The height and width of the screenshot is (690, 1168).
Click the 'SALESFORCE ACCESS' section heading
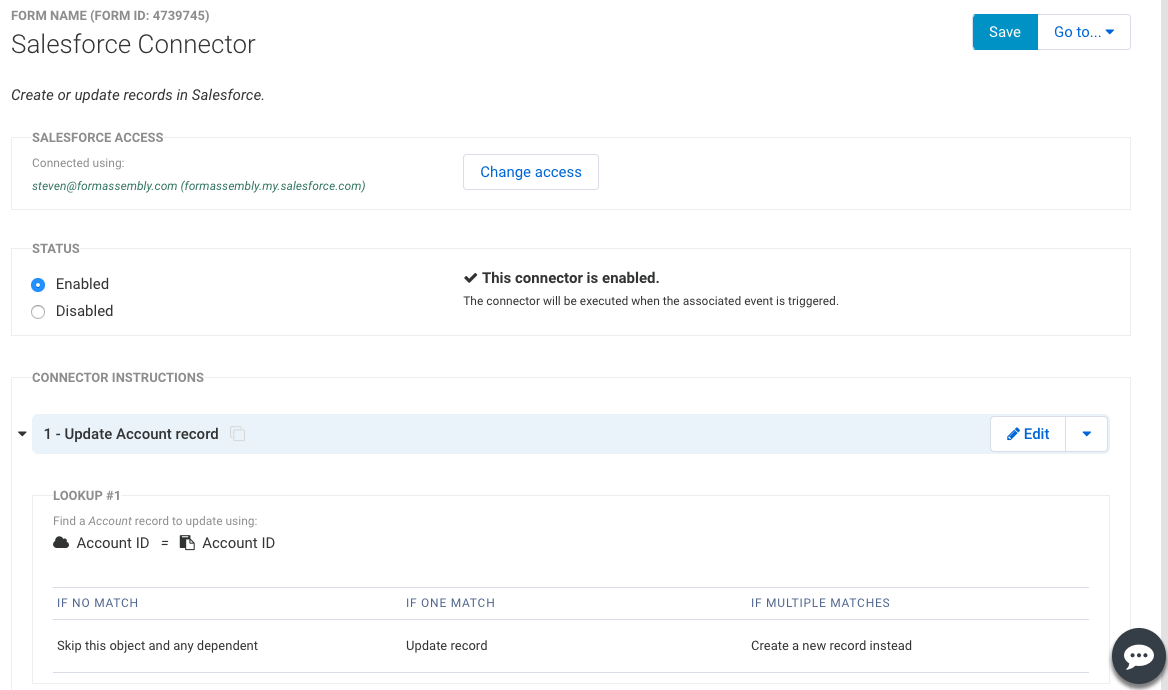[x=98, y=138]
